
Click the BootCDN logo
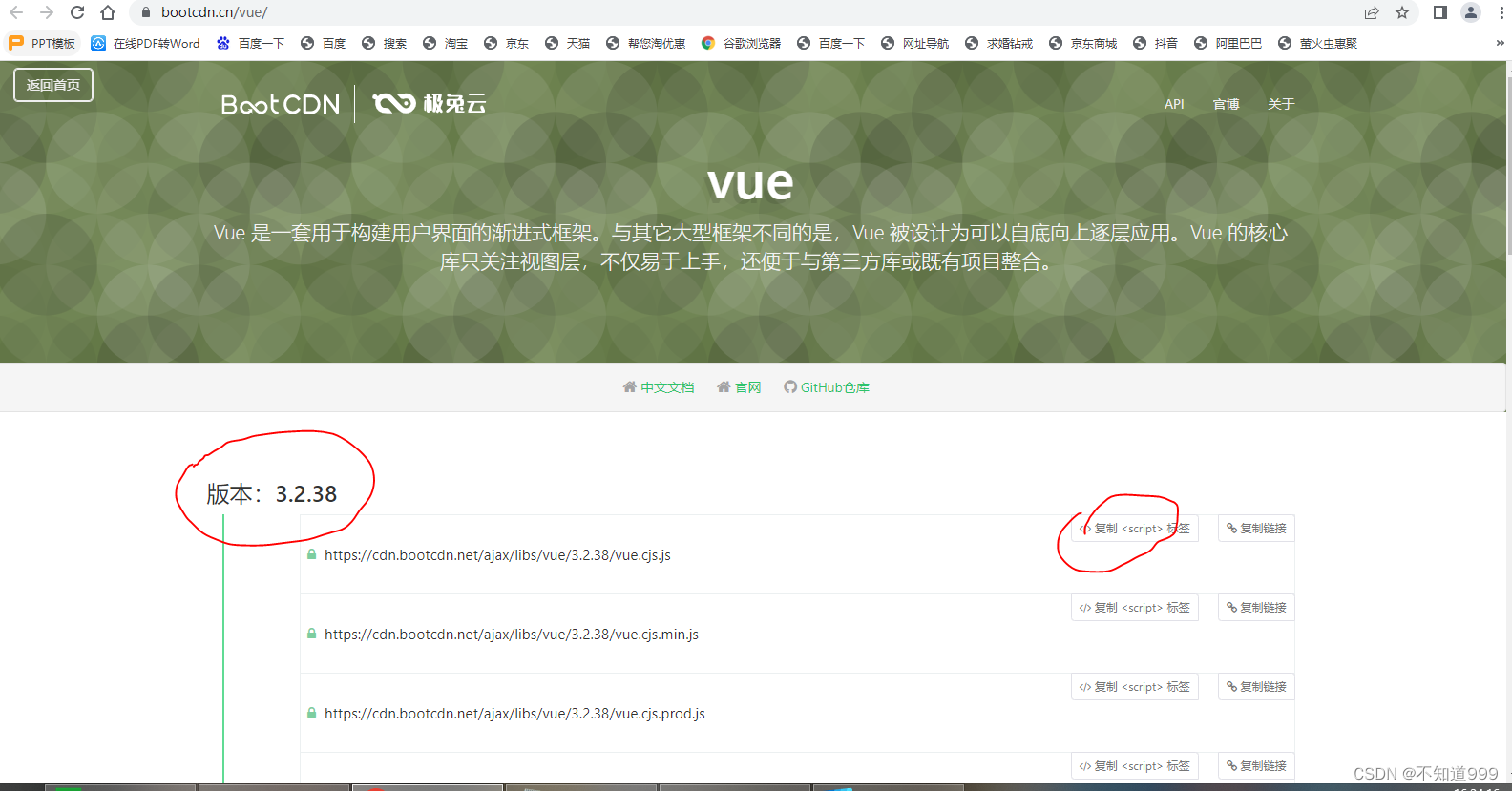[x=280, y=104]
